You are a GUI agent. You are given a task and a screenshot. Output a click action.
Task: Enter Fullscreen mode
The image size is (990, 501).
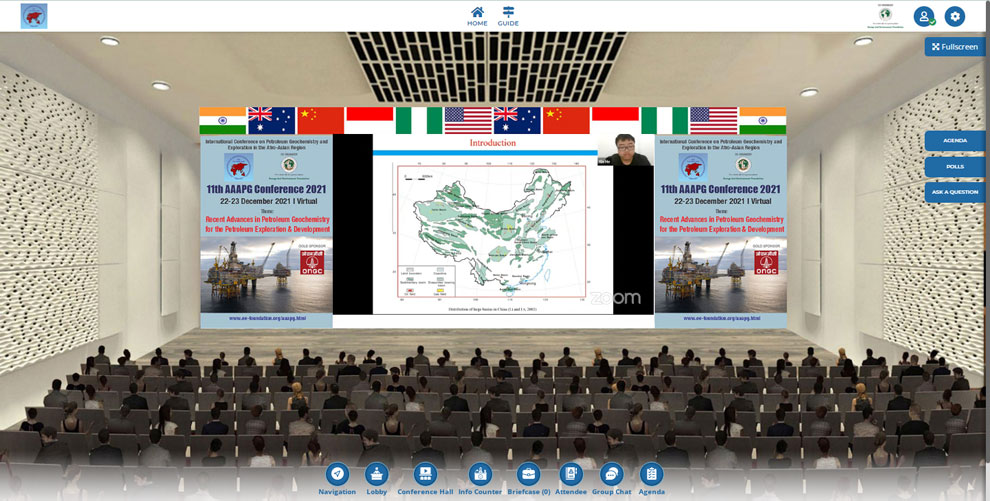coord(955,47)
